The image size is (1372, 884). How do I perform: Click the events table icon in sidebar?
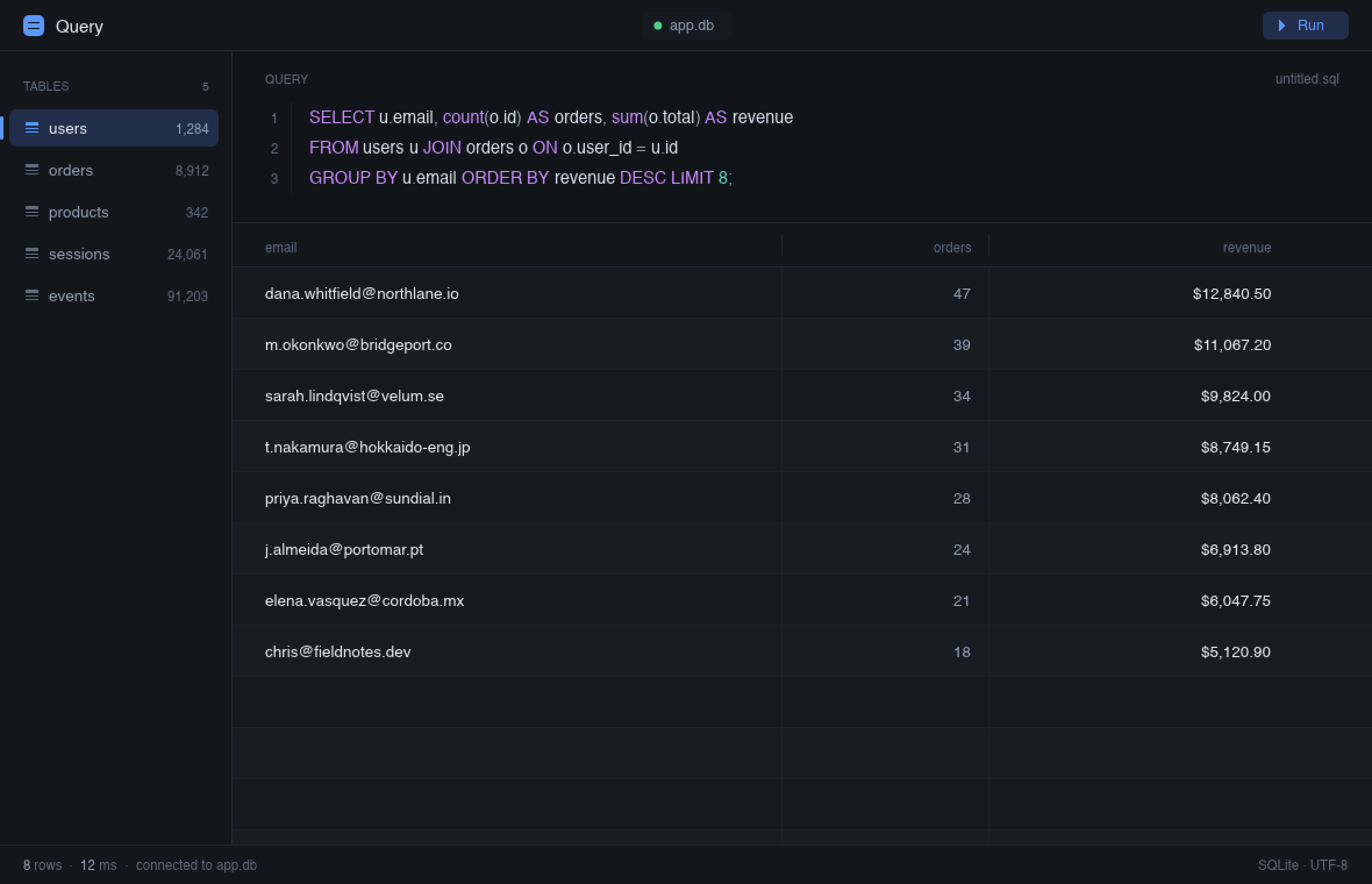pos(32,295)
